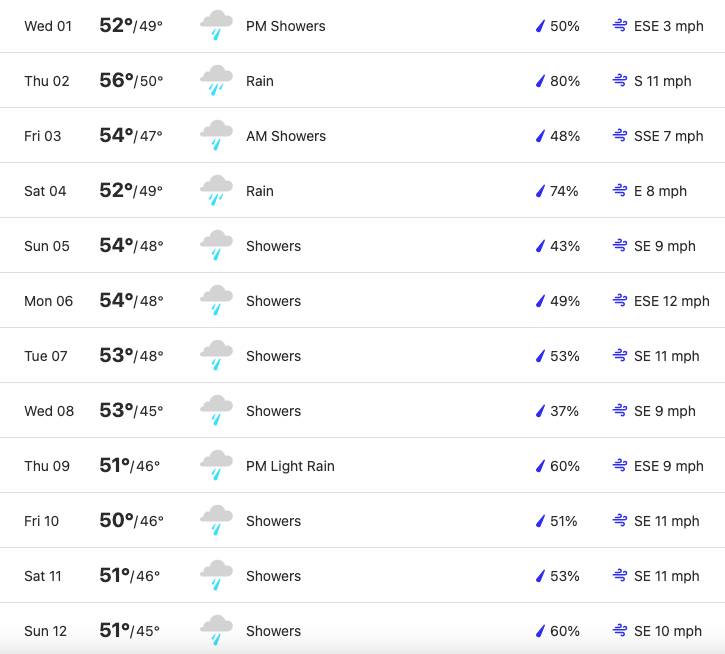Click the 50°/46° temperature for Fri 10
Screen dimensions: 725x654
[131, 520]
